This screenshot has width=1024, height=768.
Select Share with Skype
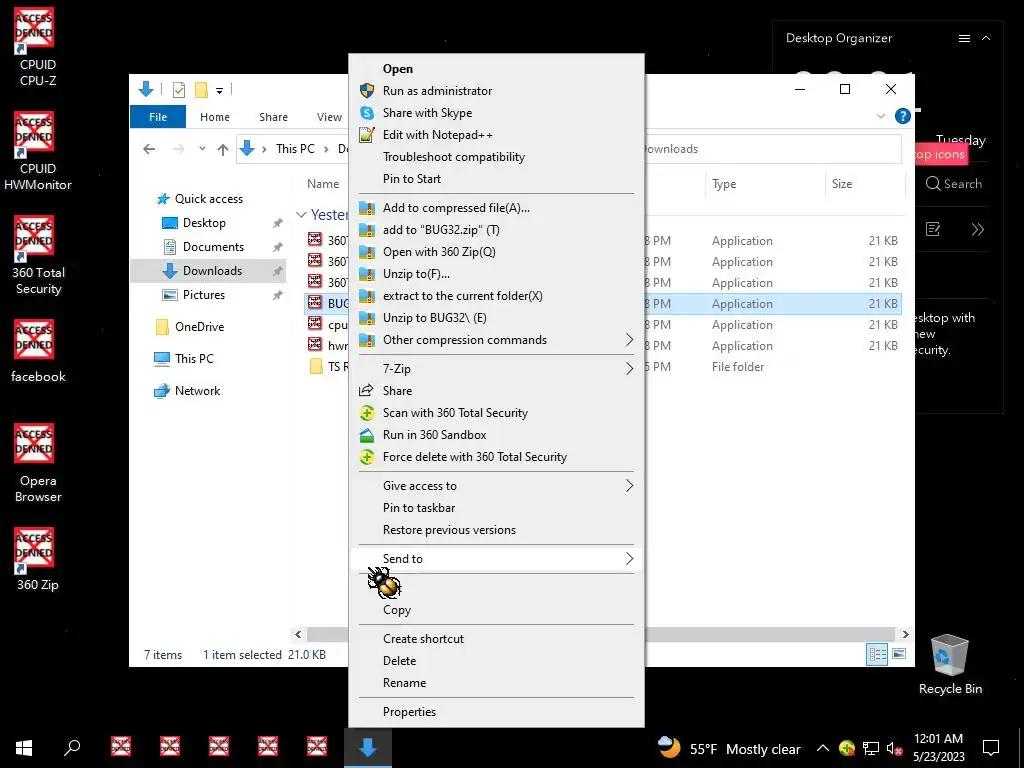496,113
